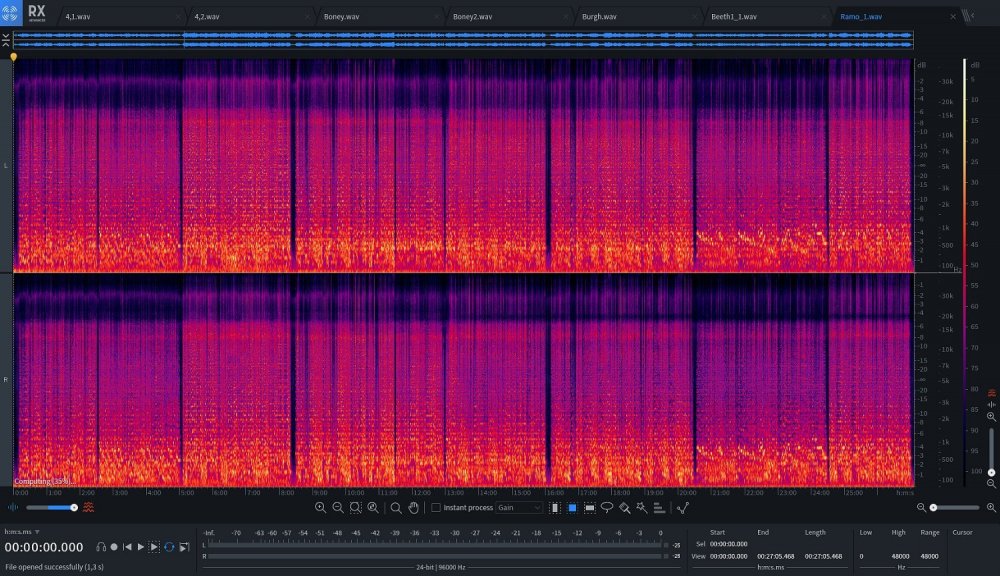Adjust the waveform/spectrogram blend slider

point(51,507)
